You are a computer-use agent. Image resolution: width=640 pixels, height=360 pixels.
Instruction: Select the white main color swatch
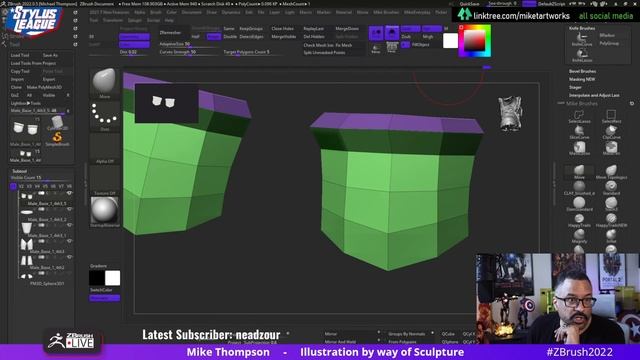[450, 41]
